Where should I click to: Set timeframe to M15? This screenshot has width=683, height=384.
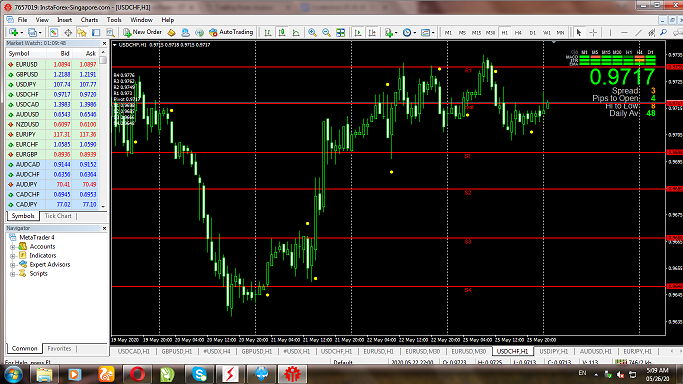[x=476, y=33]
